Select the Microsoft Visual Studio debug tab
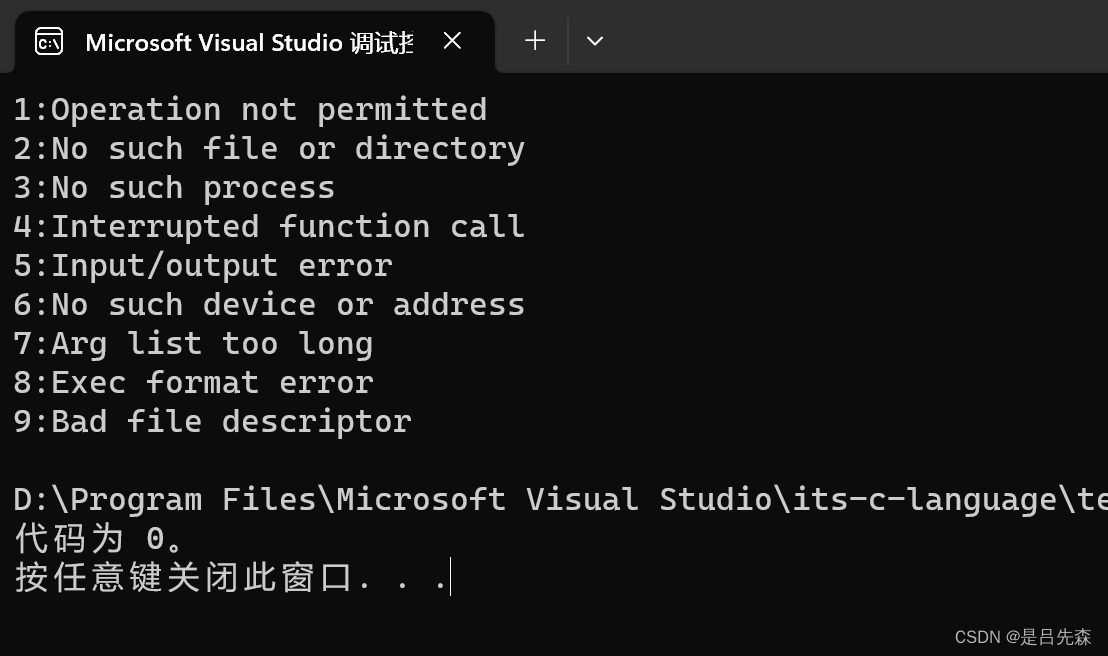Image resolution: width=1108 pixels, height=656 pixels. pyautogui.click(x=248, y=42)
